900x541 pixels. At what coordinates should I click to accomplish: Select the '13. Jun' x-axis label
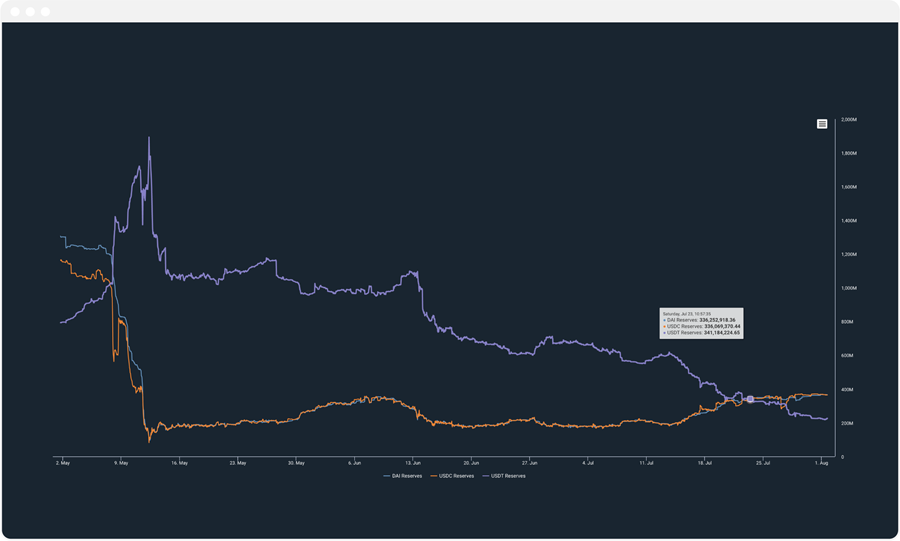pyautogui.click(x=413, y=463)
